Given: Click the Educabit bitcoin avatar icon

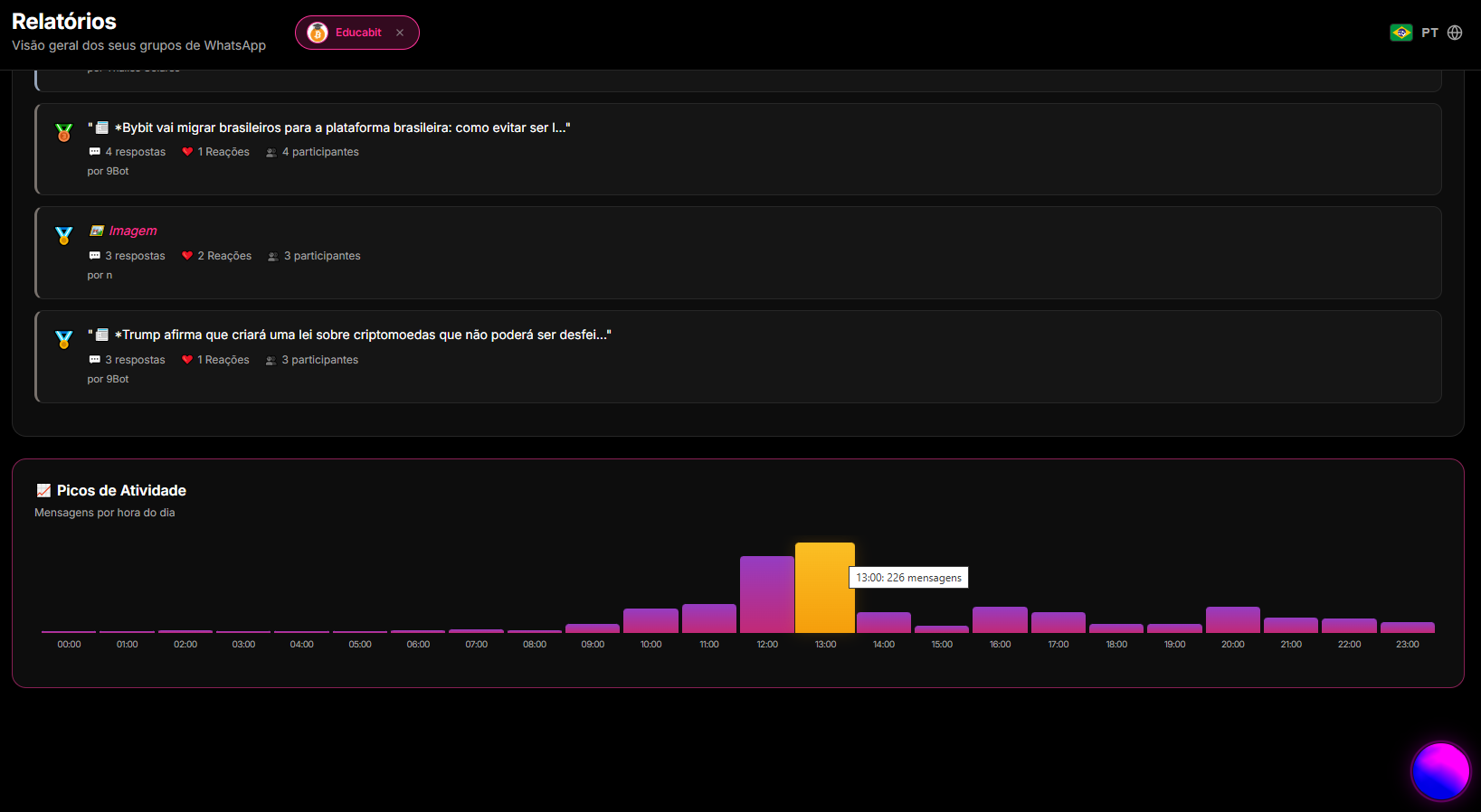Looking at the screenshot, I should (x=318, y=33).
